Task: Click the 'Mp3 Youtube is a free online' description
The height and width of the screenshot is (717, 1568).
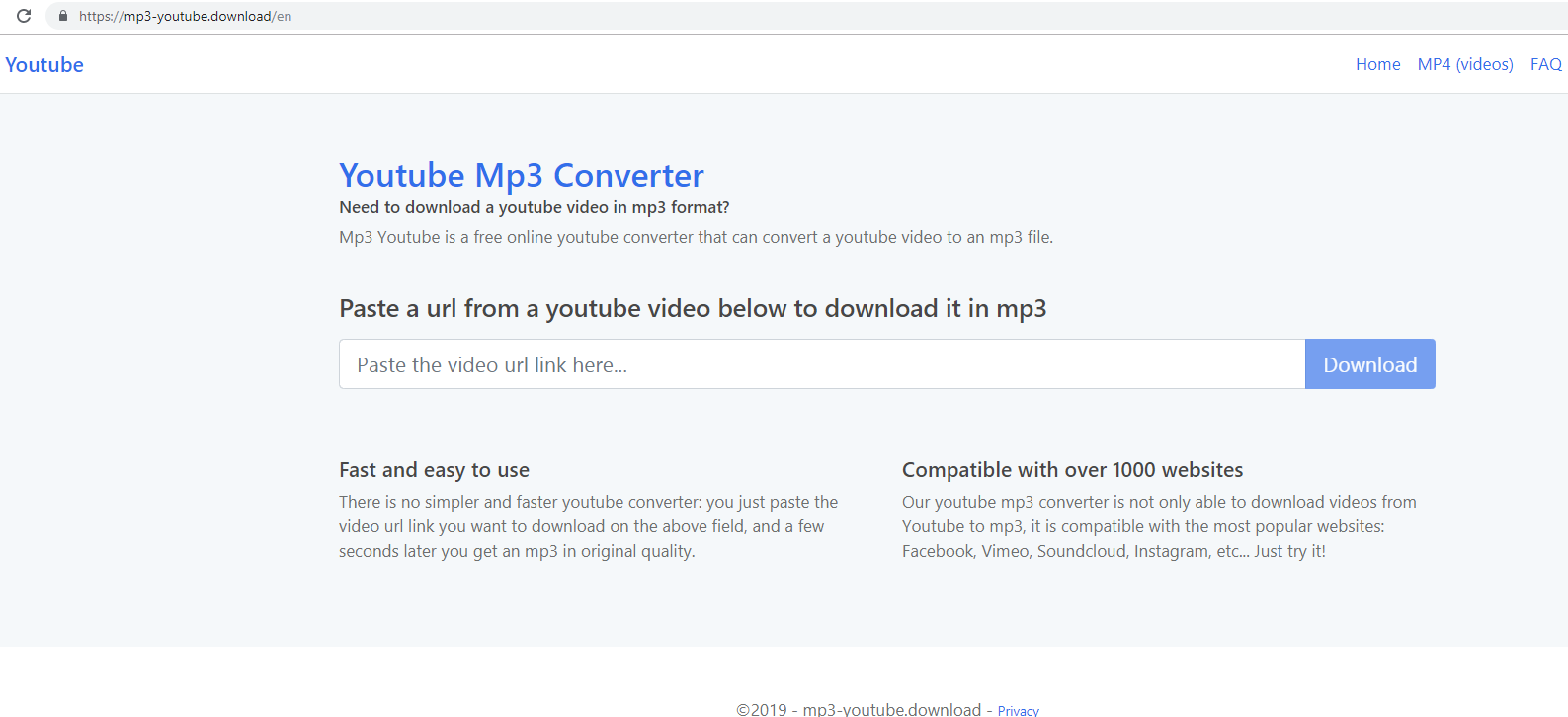Action: pyautogui.click(x=696, y=237)
